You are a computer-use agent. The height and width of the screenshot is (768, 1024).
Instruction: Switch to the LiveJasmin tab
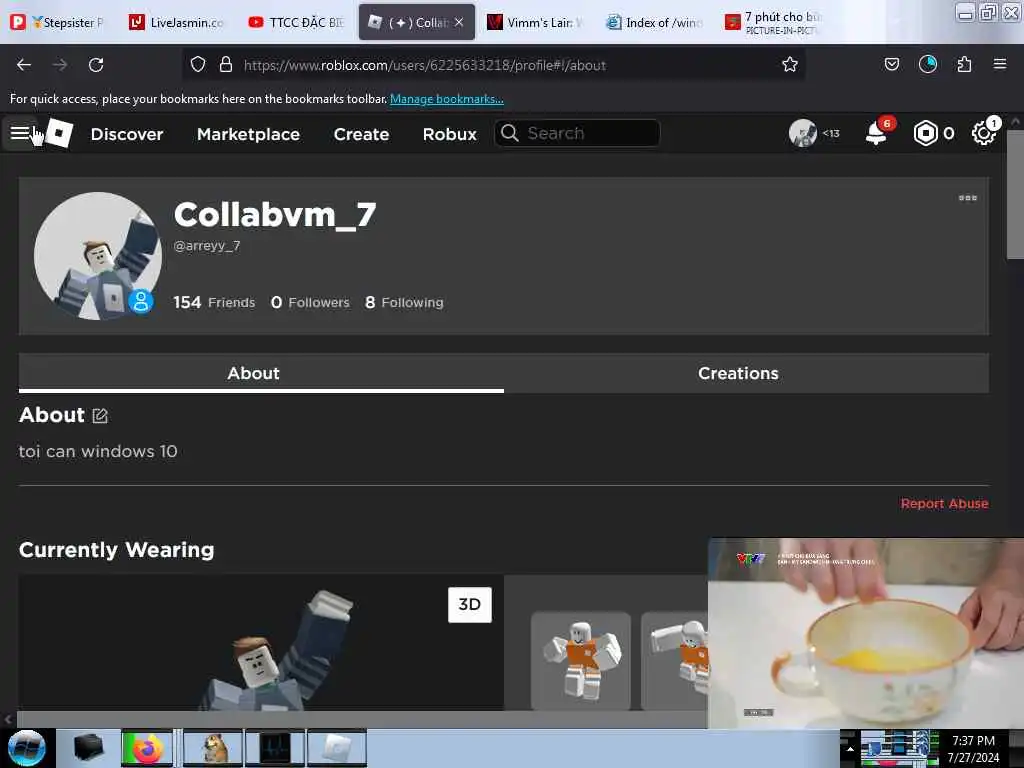point(178,22)
